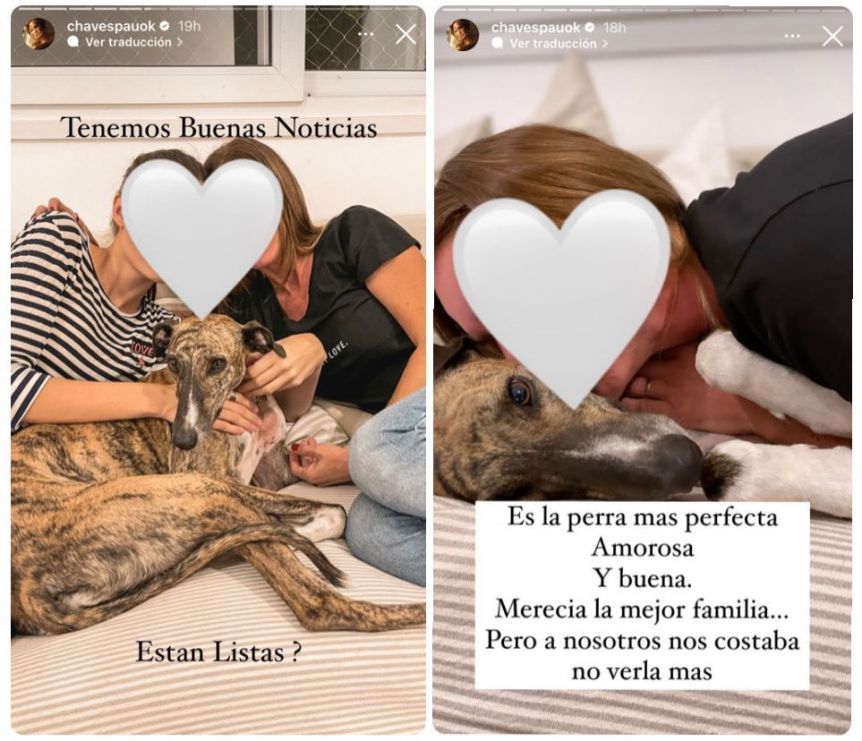The width and height of the screenshot is (862, 741).
Task: Open three-dots options on right story
Action: [x=792, y=36]
